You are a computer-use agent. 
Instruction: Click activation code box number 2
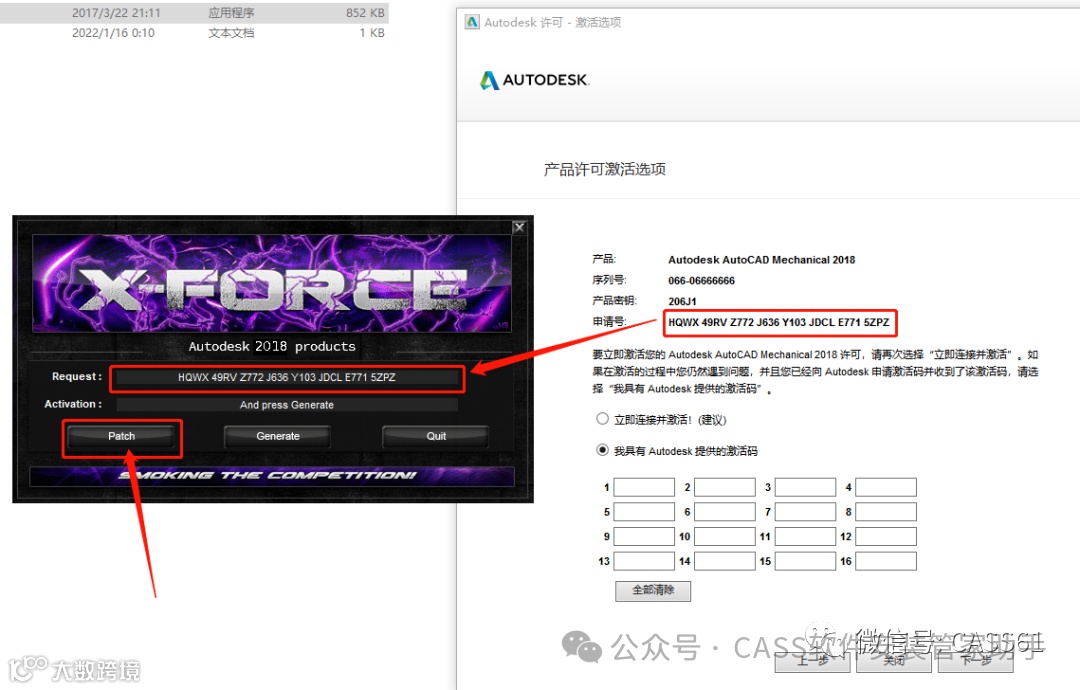[725, 487]
